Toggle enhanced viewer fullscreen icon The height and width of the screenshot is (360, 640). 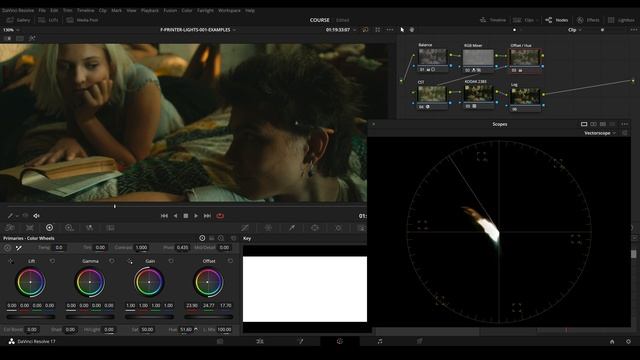point(378,30)
